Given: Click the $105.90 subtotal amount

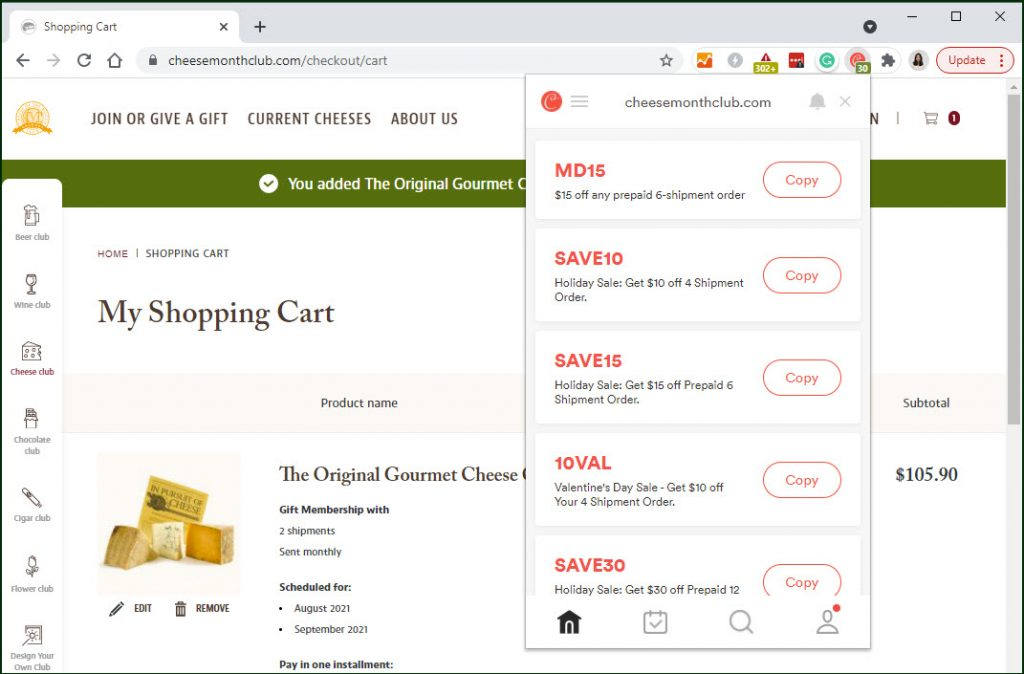Looking at the screenshot, I should tap(926, 475).
